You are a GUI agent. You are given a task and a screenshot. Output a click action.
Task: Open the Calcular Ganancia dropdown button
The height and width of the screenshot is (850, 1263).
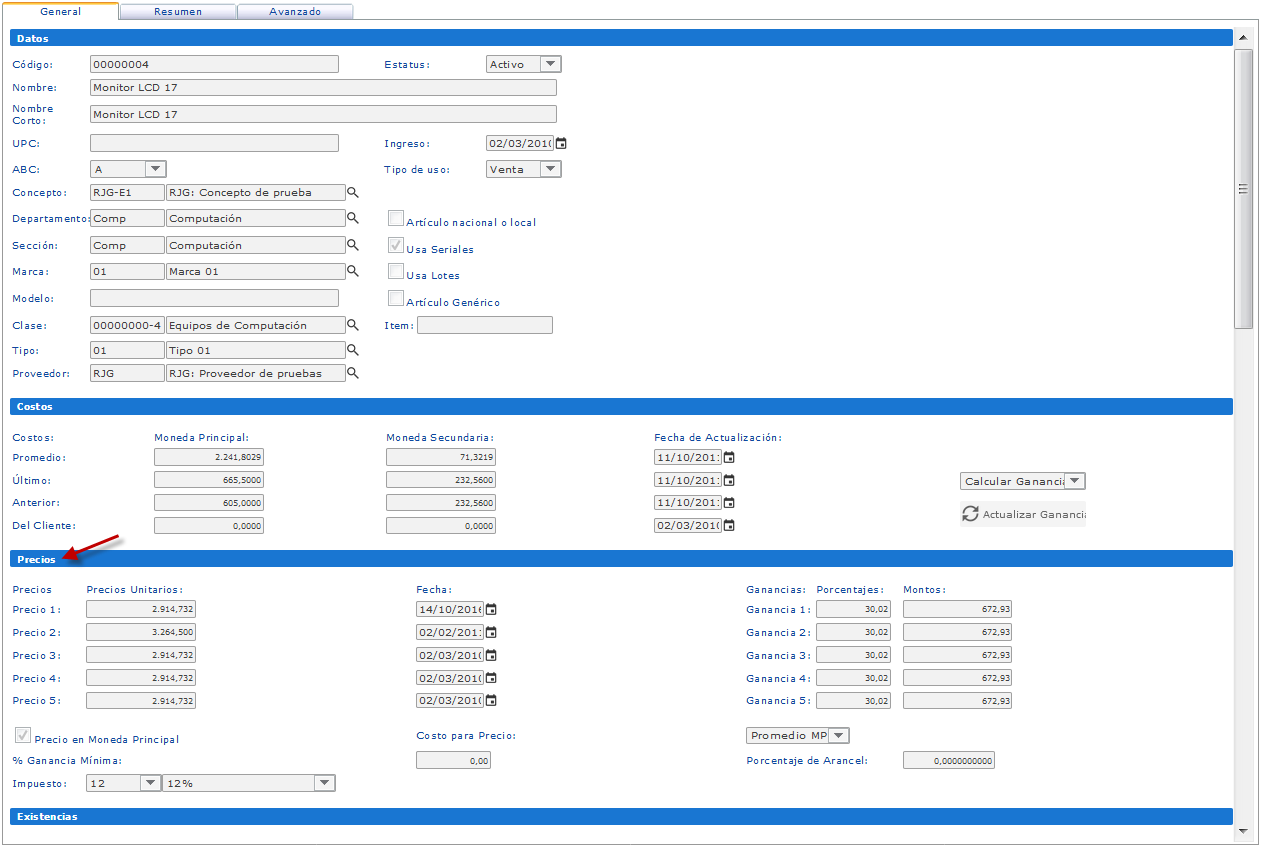coord(1074,481)
